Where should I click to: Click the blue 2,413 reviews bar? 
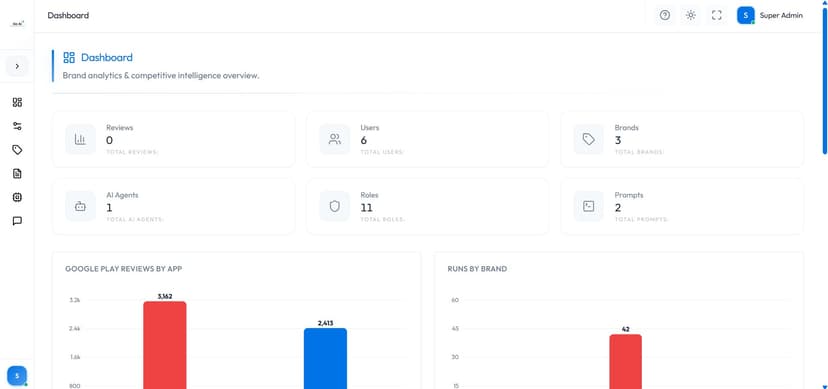[325, 358]
